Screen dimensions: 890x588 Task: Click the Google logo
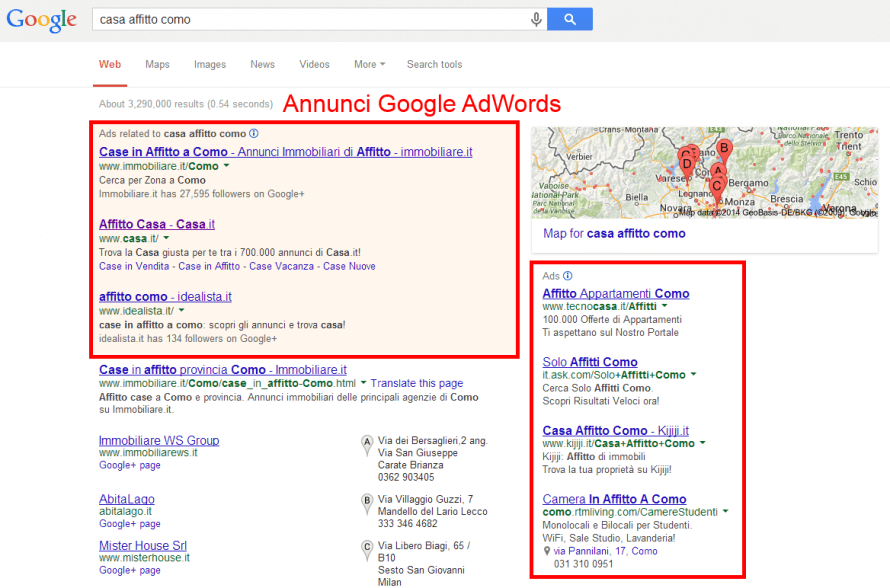tap(41, 20)
